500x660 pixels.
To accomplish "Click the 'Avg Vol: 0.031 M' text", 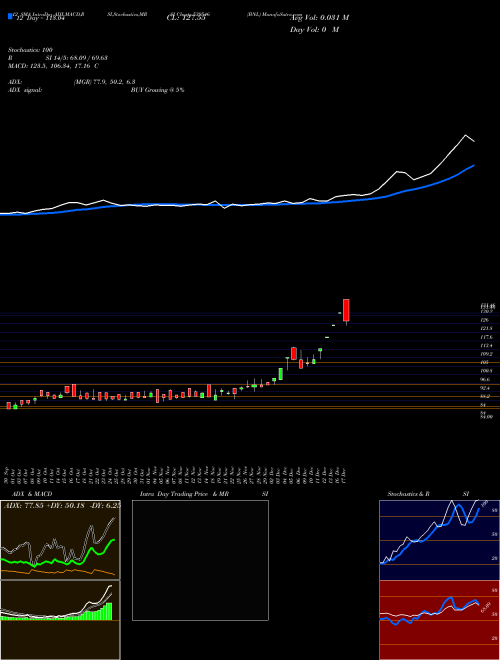I will click(319, 18).
